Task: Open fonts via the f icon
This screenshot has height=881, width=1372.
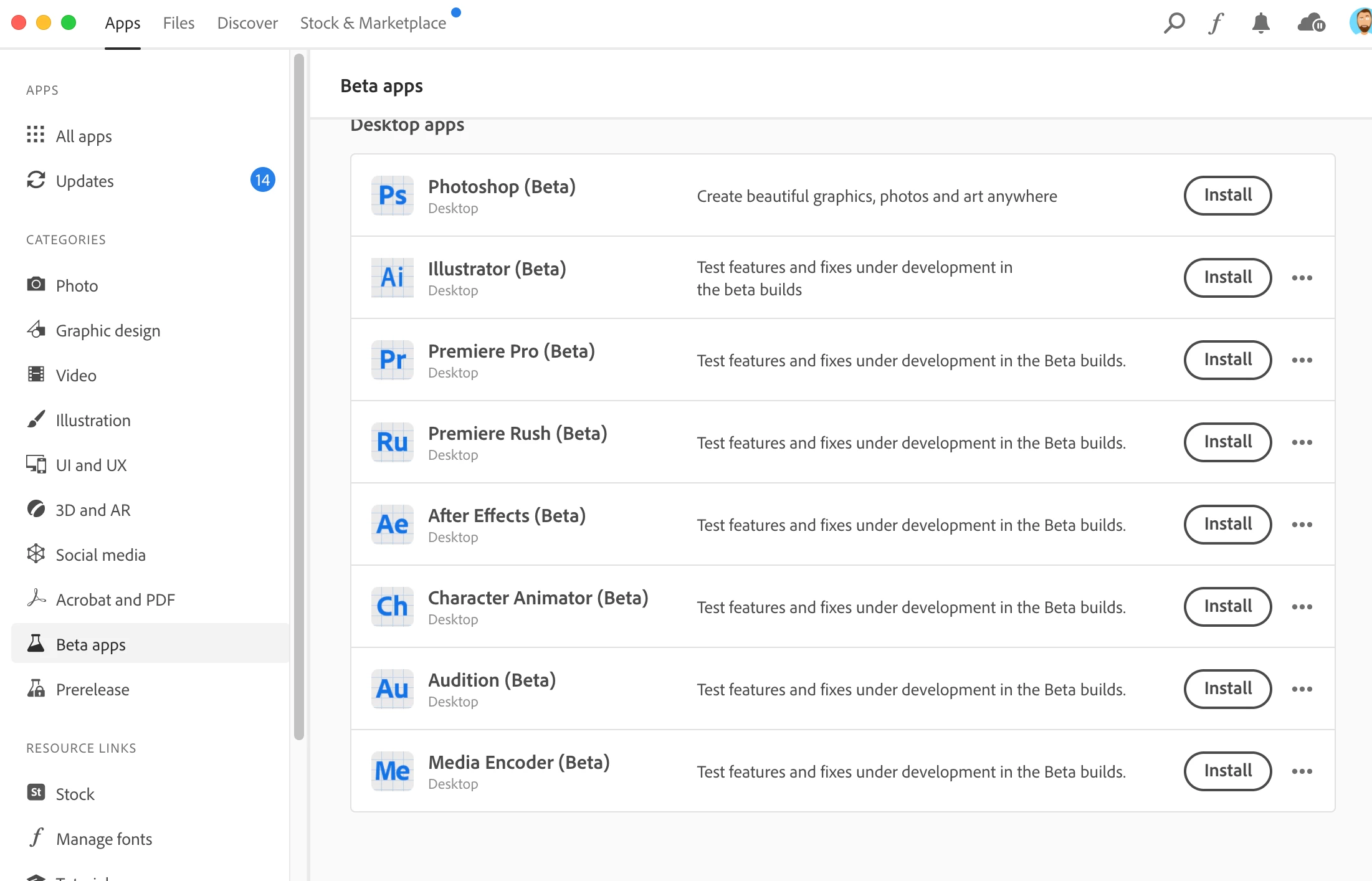Action: click(1216, 23)
